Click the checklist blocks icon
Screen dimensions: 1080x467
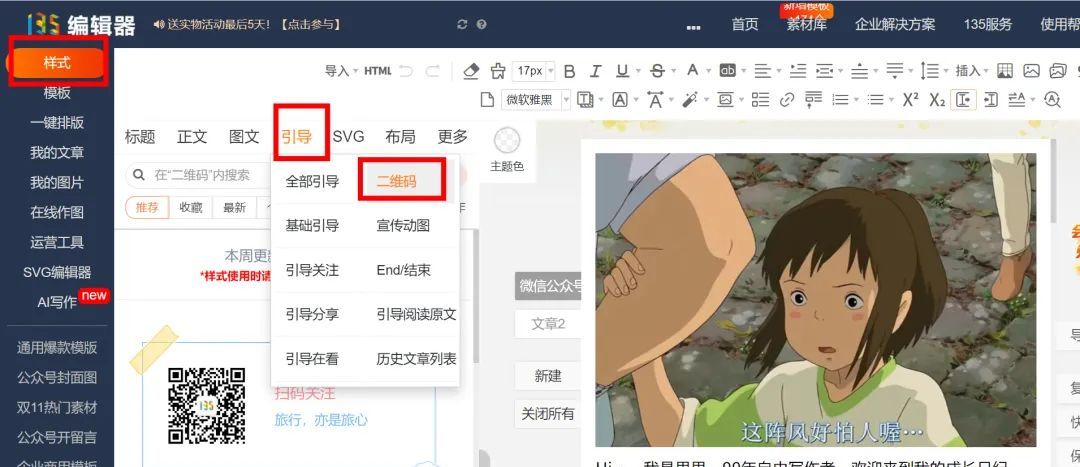(x=760, y=100)
